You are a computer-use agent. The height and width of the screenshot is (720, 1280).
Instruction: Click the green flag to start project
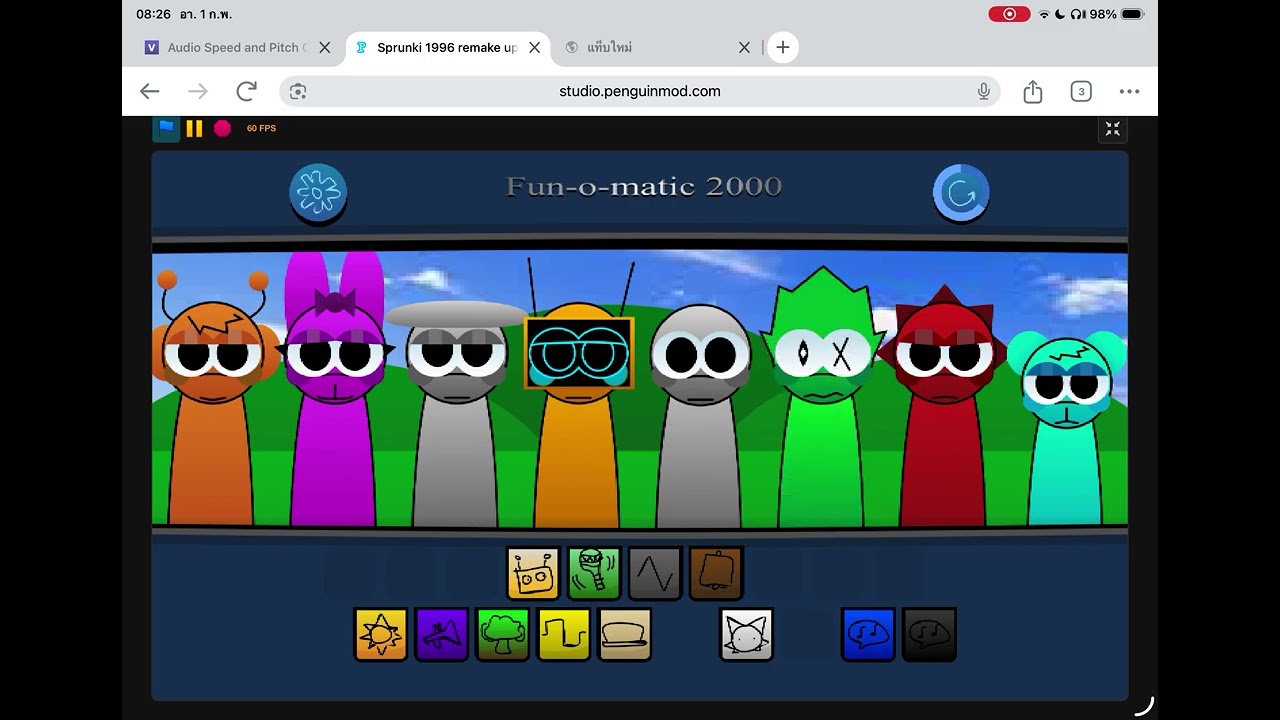tap(166, 128)
